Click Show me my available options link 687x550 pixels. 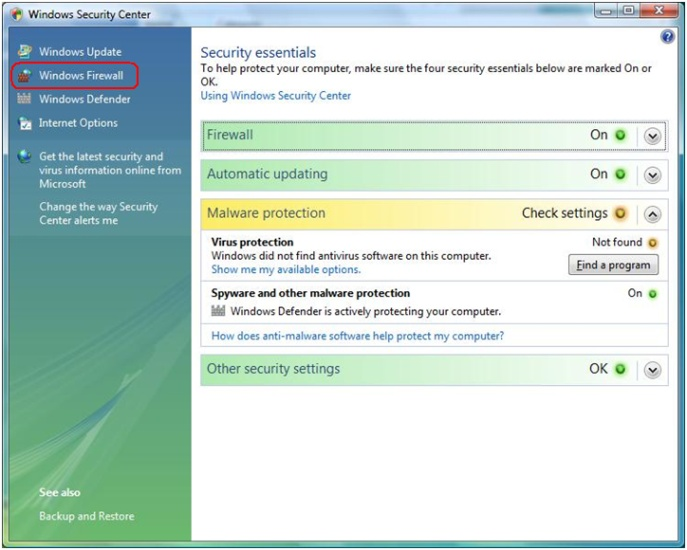coord(286,269)
